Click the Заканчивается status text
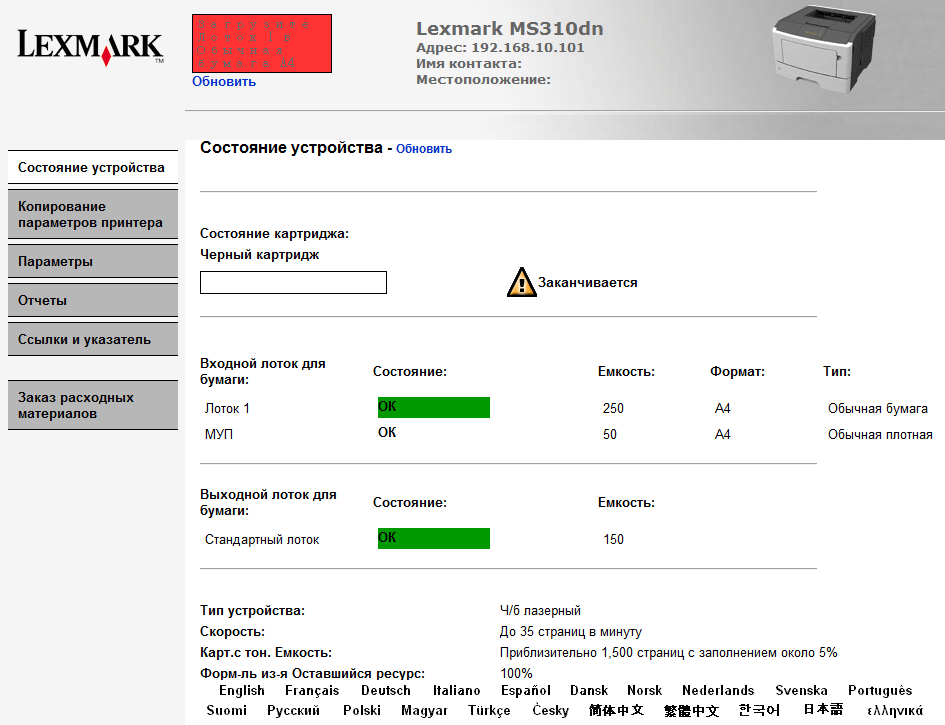Image resolution: width=945 pixels, height=725 pixels. pyautogui.click(x=588, y=283)
